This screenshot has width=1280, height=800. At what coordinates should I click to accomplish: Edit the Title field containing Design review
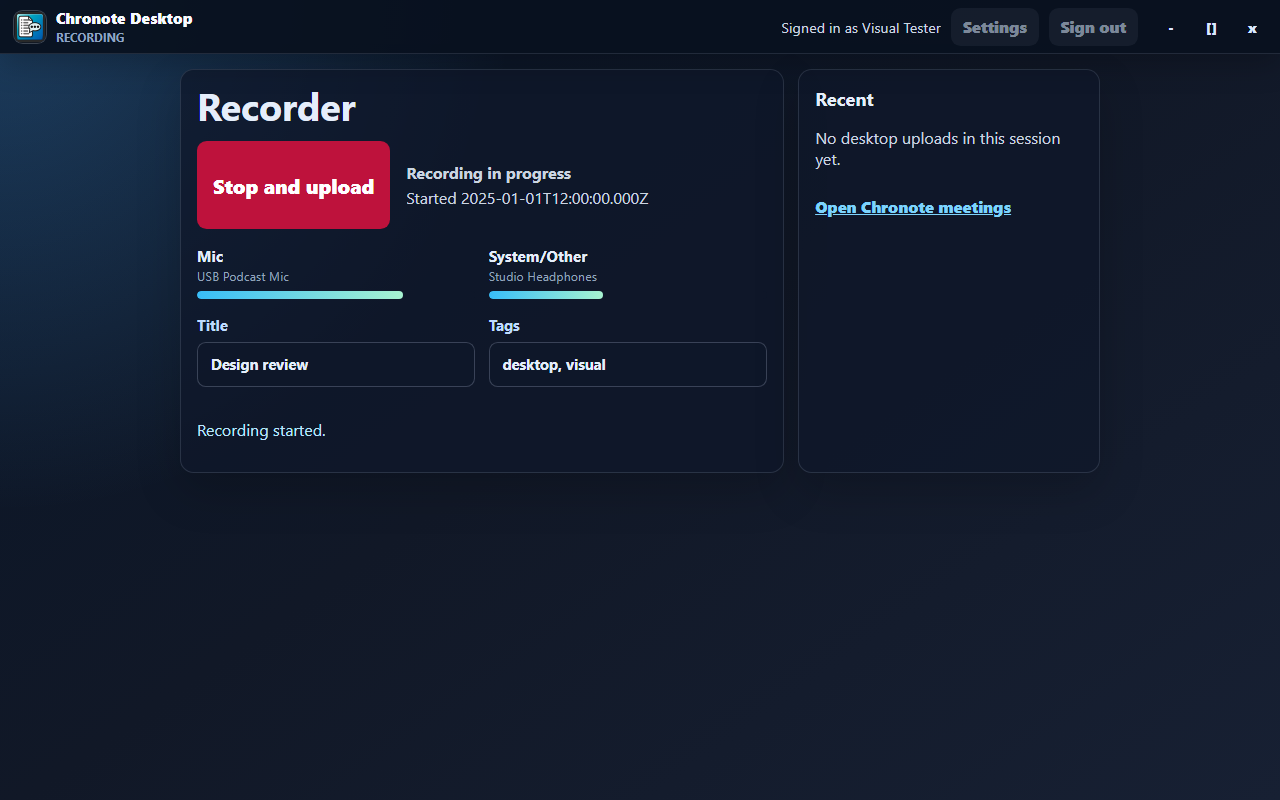tap(336, 365)
